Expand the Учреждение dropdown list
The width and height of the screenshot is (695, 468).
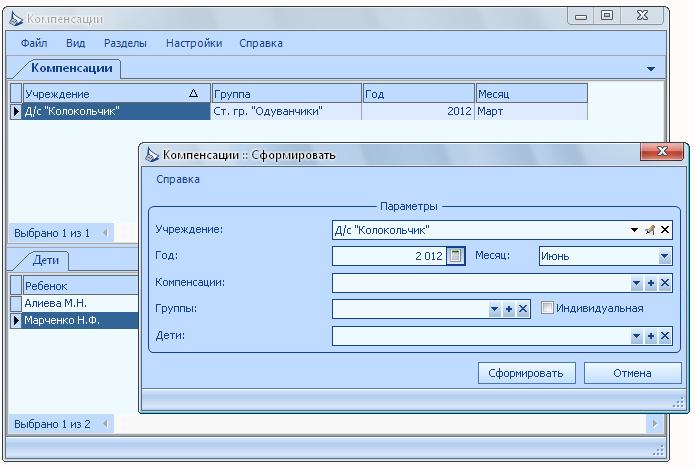coord(634,230)
